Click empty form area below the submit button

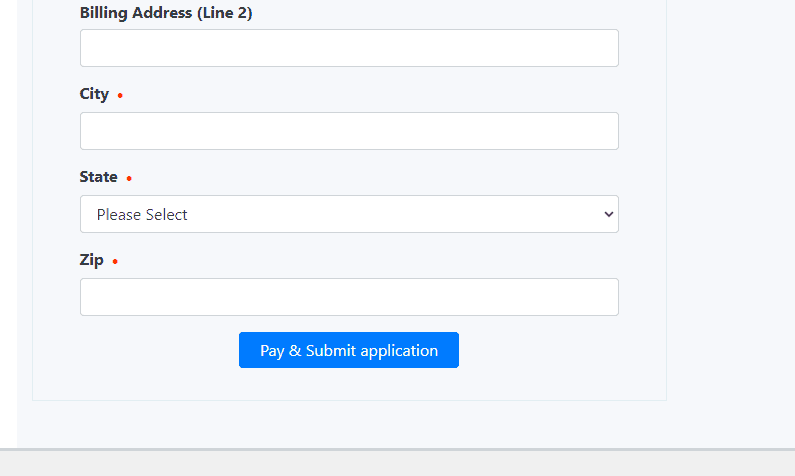pos(349,385)
